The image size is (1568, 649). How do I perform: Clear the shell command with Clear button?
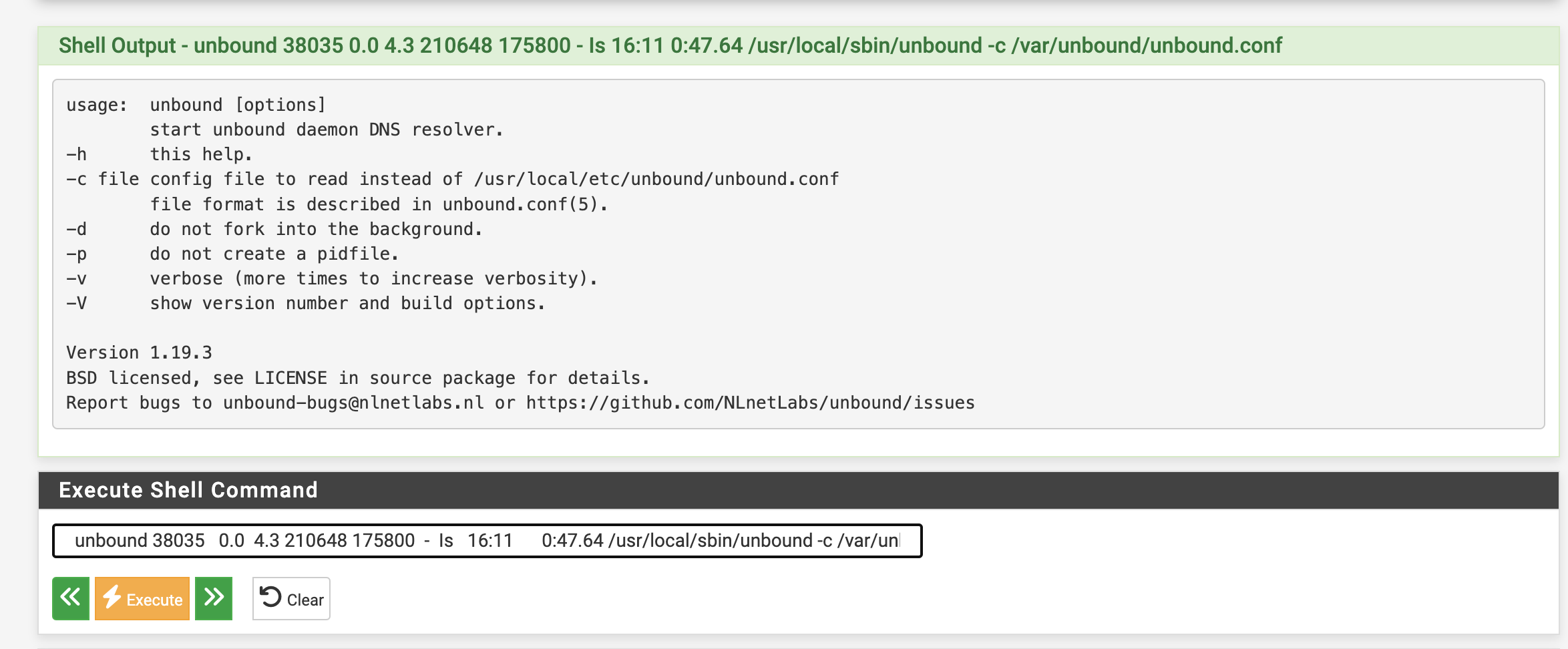(x=291, y=598)
